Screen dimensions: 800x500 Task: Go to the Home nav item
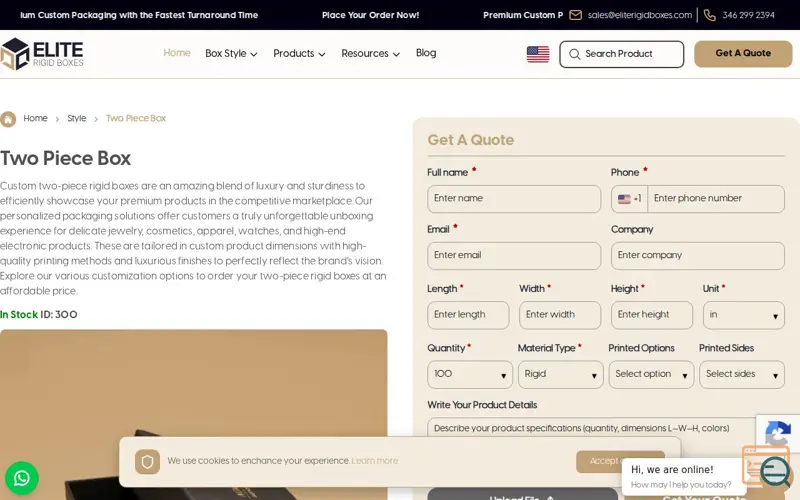click(x=177, y=53)
